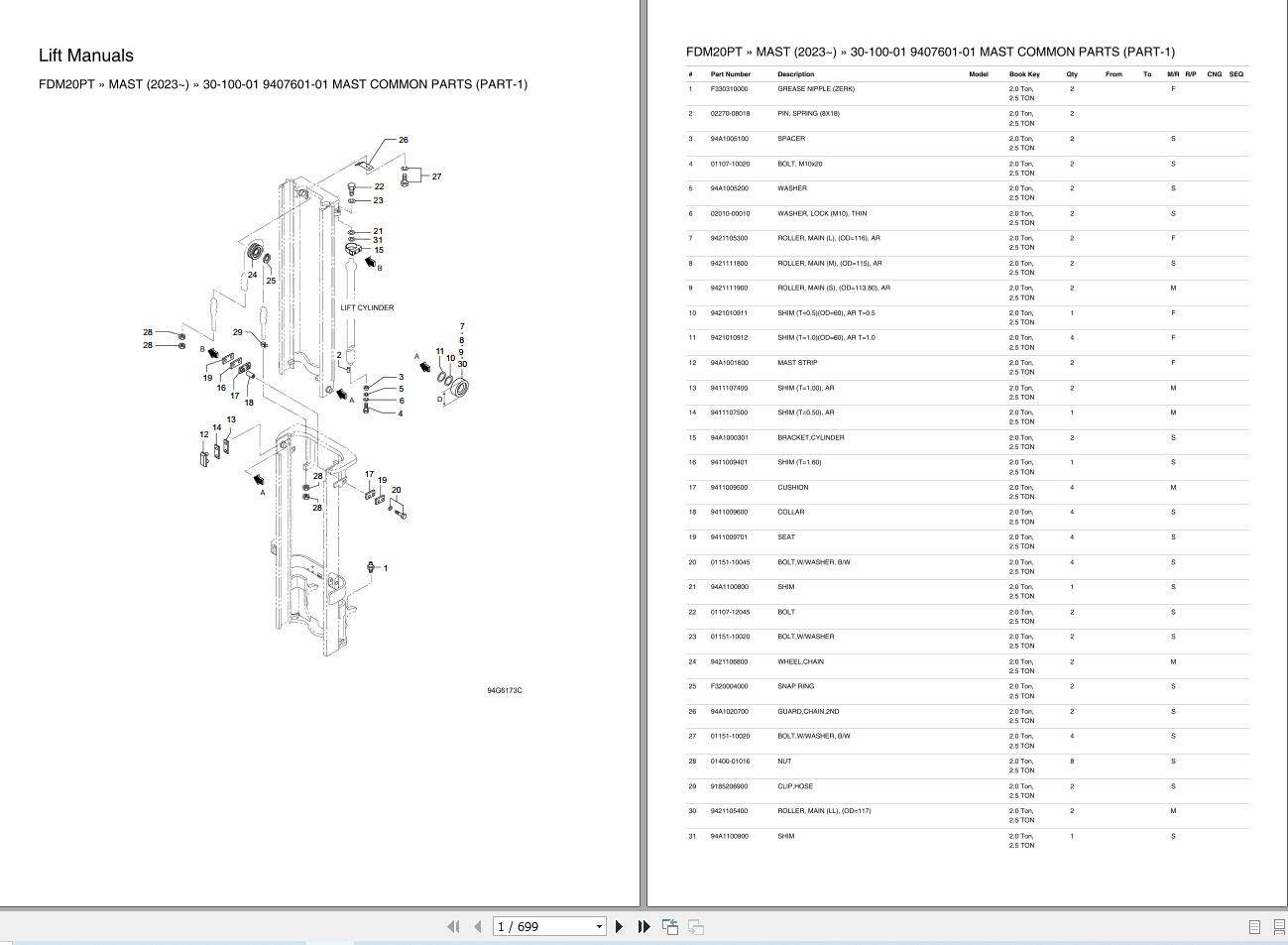Click the go-to-previous-view icon

(x=670, y=926)
